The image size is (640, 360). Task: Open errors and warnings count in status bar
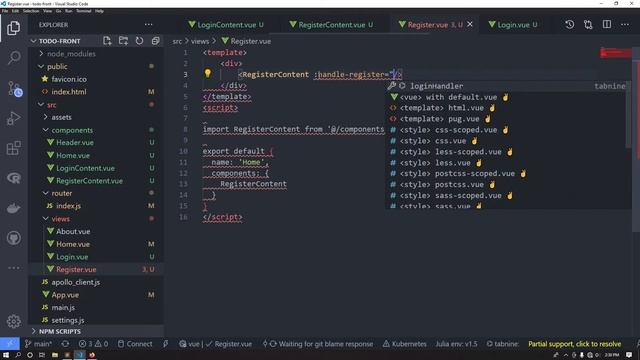93,344
